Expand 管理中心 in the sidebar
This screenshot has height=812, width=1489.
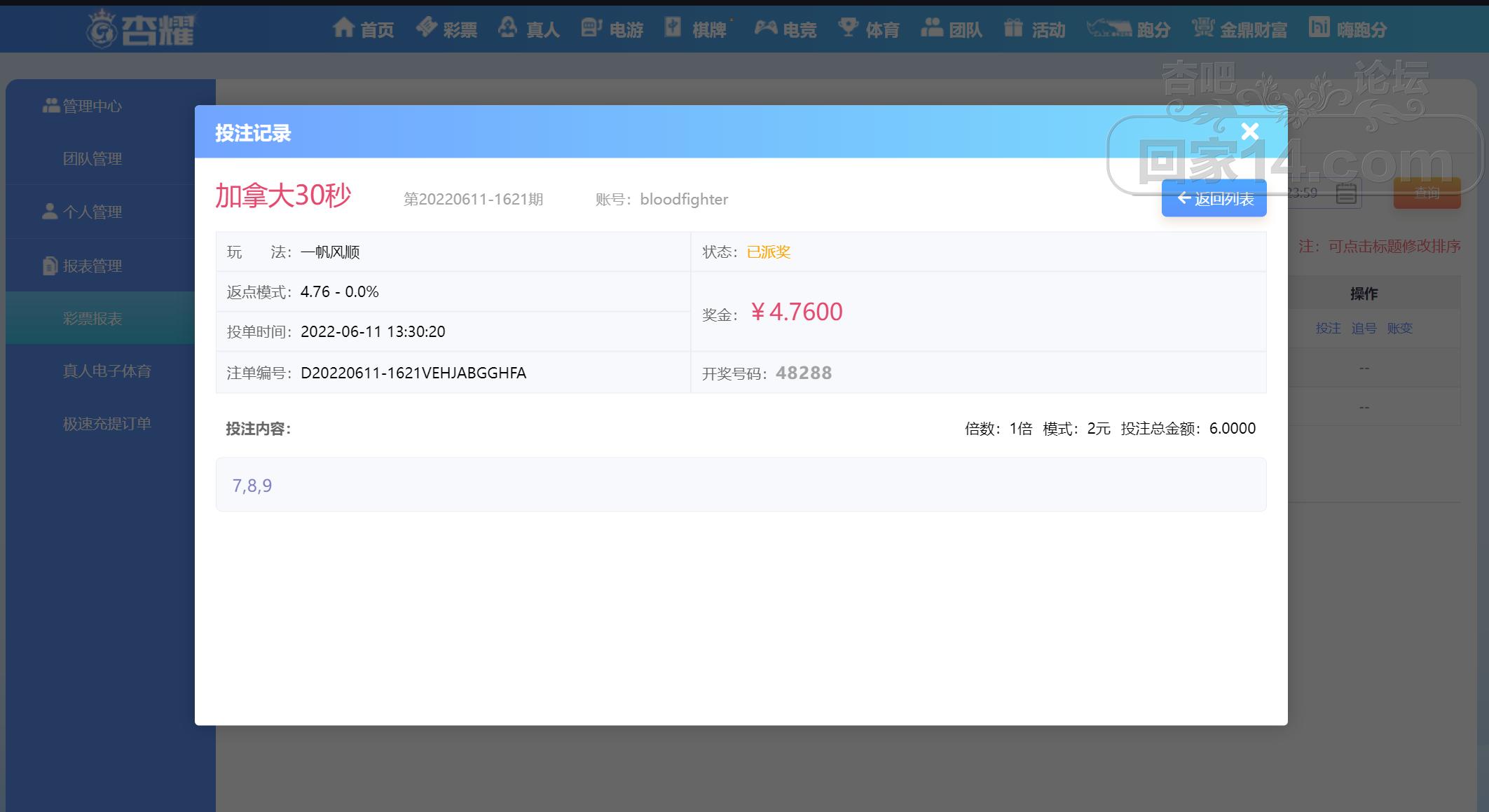(91, 106)
